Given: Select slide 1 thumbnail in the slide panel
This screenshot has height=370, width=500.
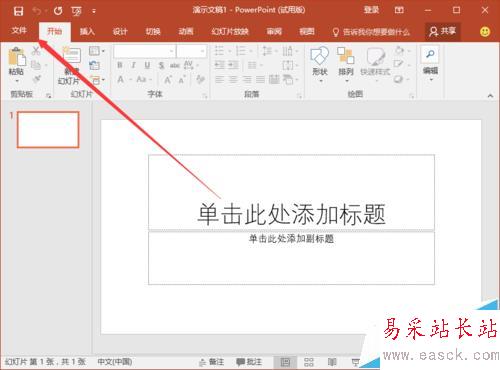Looking at the screenshot, I should (x=48, y=129).
